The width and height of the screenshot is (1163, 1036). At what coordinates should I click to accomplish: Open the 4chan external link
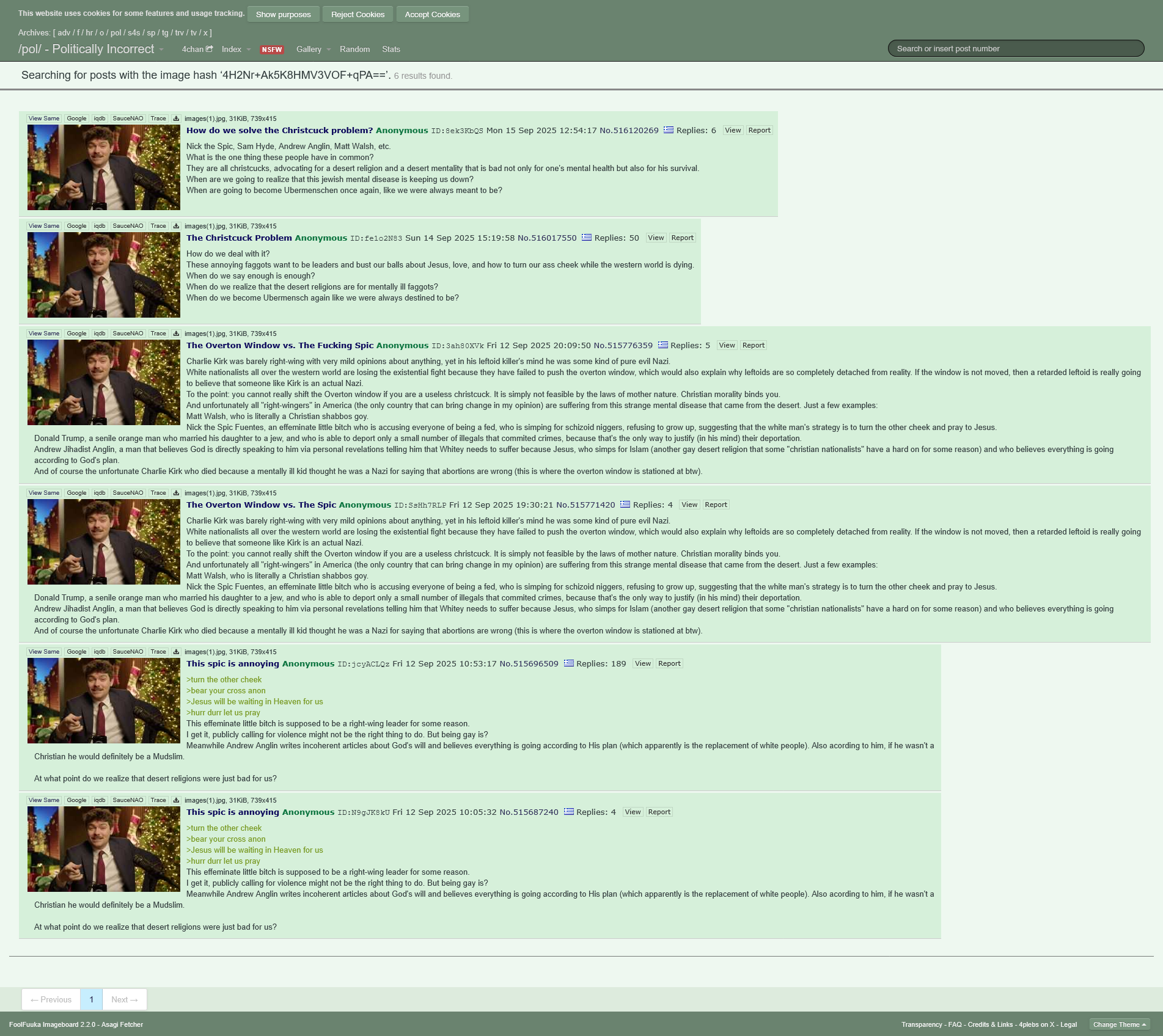(197, 49)
